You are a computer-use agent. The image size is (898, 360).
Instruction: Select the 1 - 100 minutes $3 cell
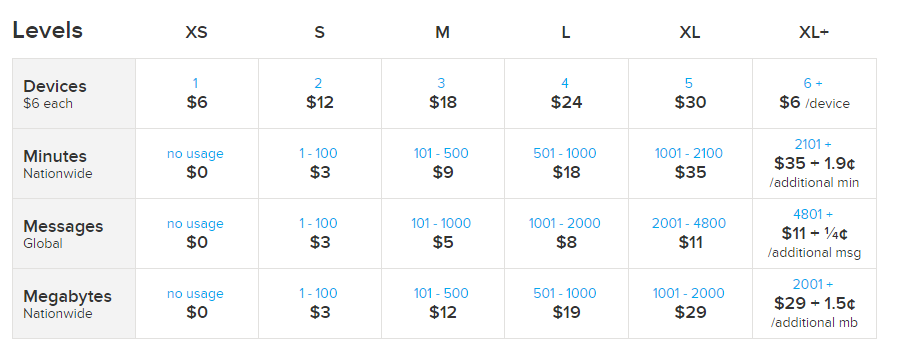coord(320,164)
